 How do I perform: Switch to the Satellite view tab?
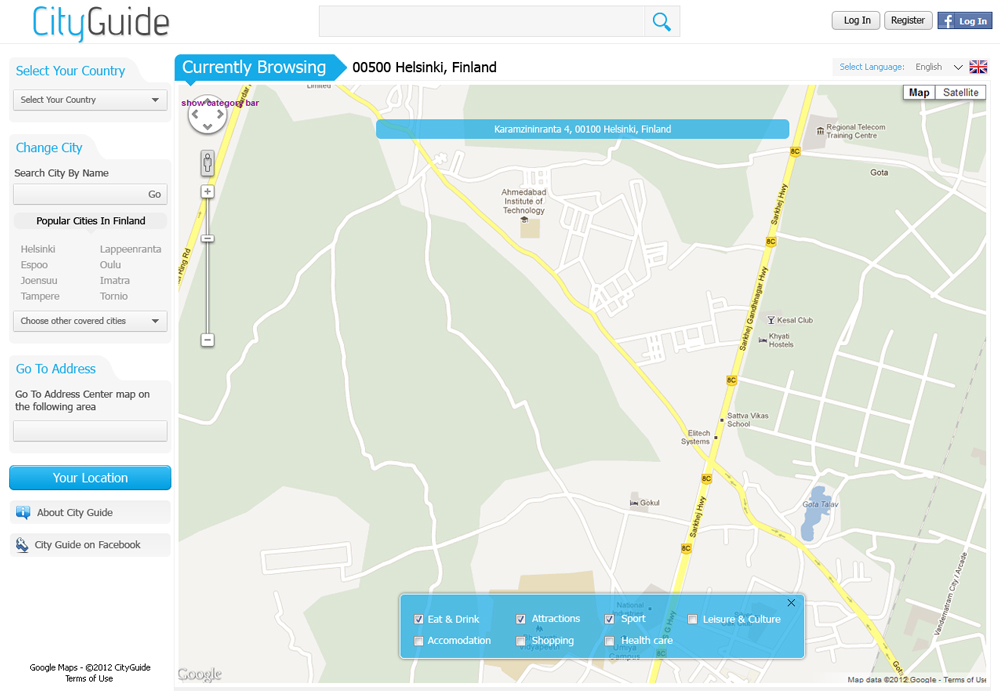[x=960, y=93]
